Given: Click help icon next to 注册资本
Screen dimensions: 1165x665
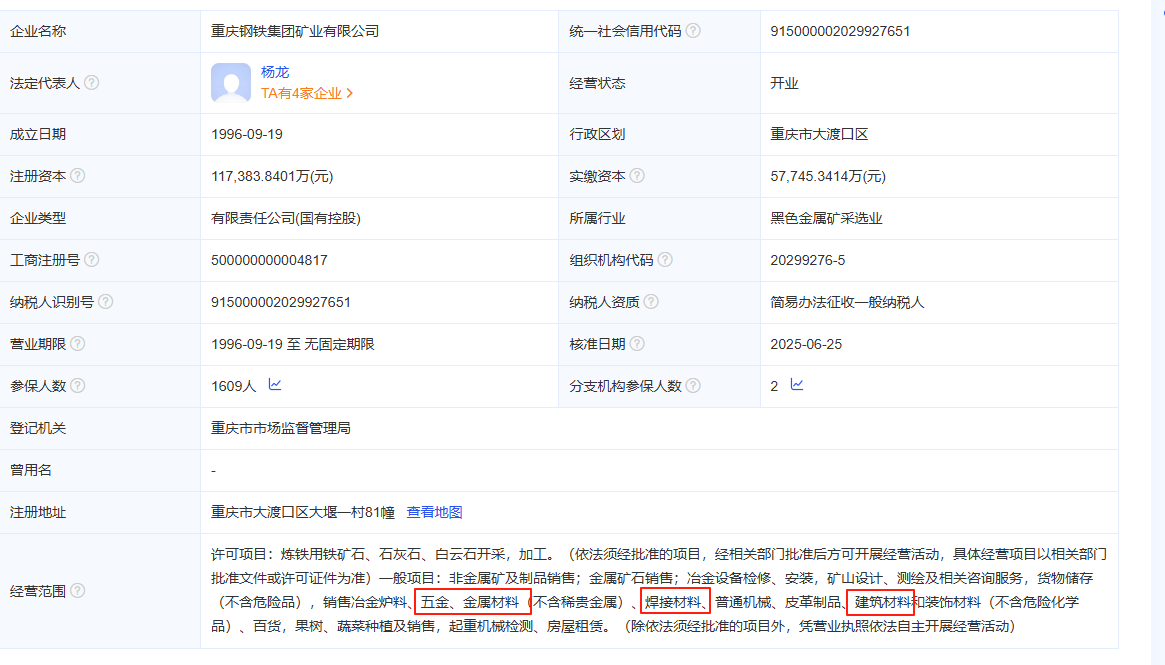Looking at the screenshot, I should pos(77,175).
